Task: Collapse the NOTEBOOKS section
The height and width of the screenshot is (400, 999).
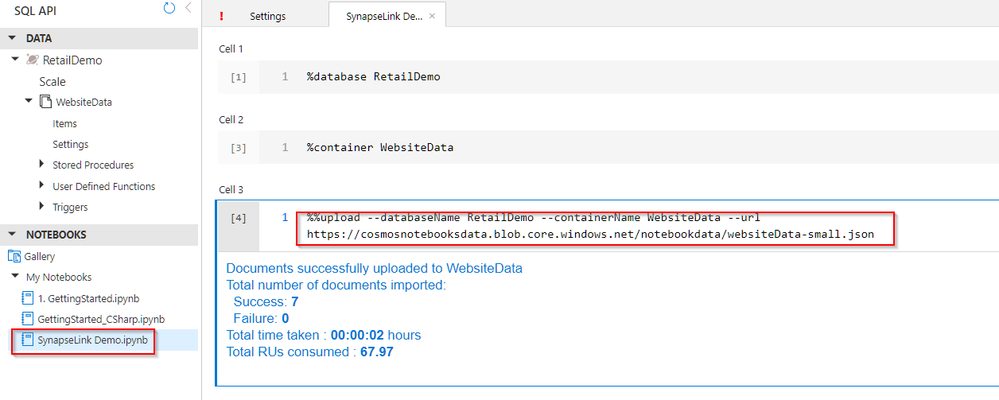Action: (11, 234)
